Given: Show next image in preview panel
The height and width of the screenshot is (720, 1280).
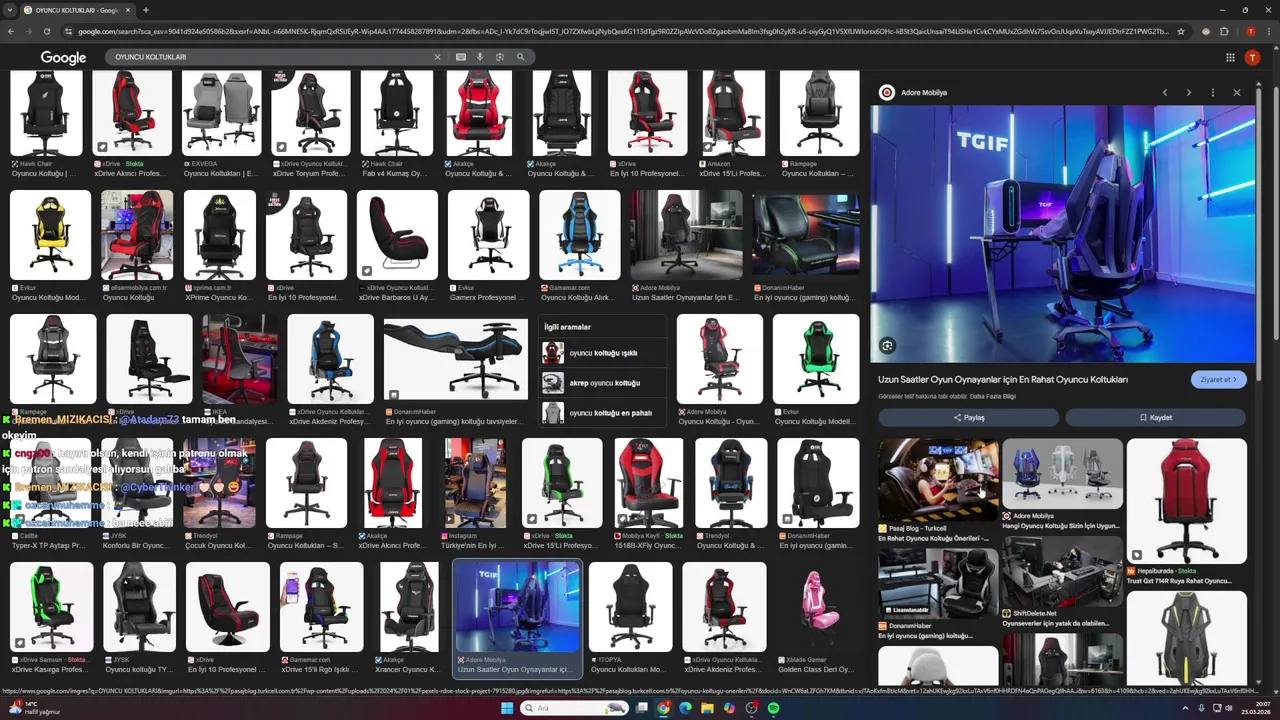Looking at the screenshot, I should click(1188, 92).
